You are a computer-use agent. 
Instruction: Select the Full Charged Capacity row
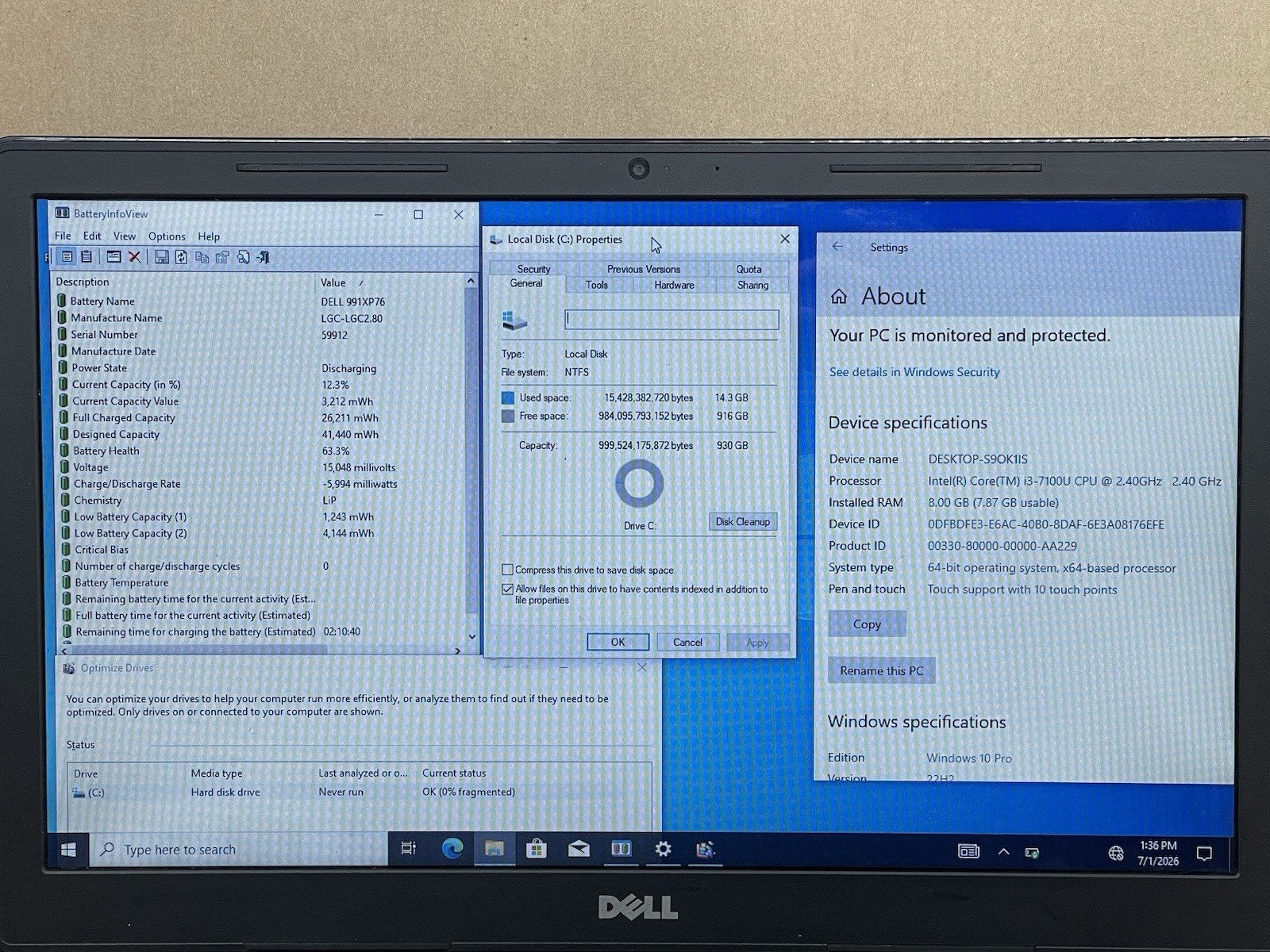point(262,418)
